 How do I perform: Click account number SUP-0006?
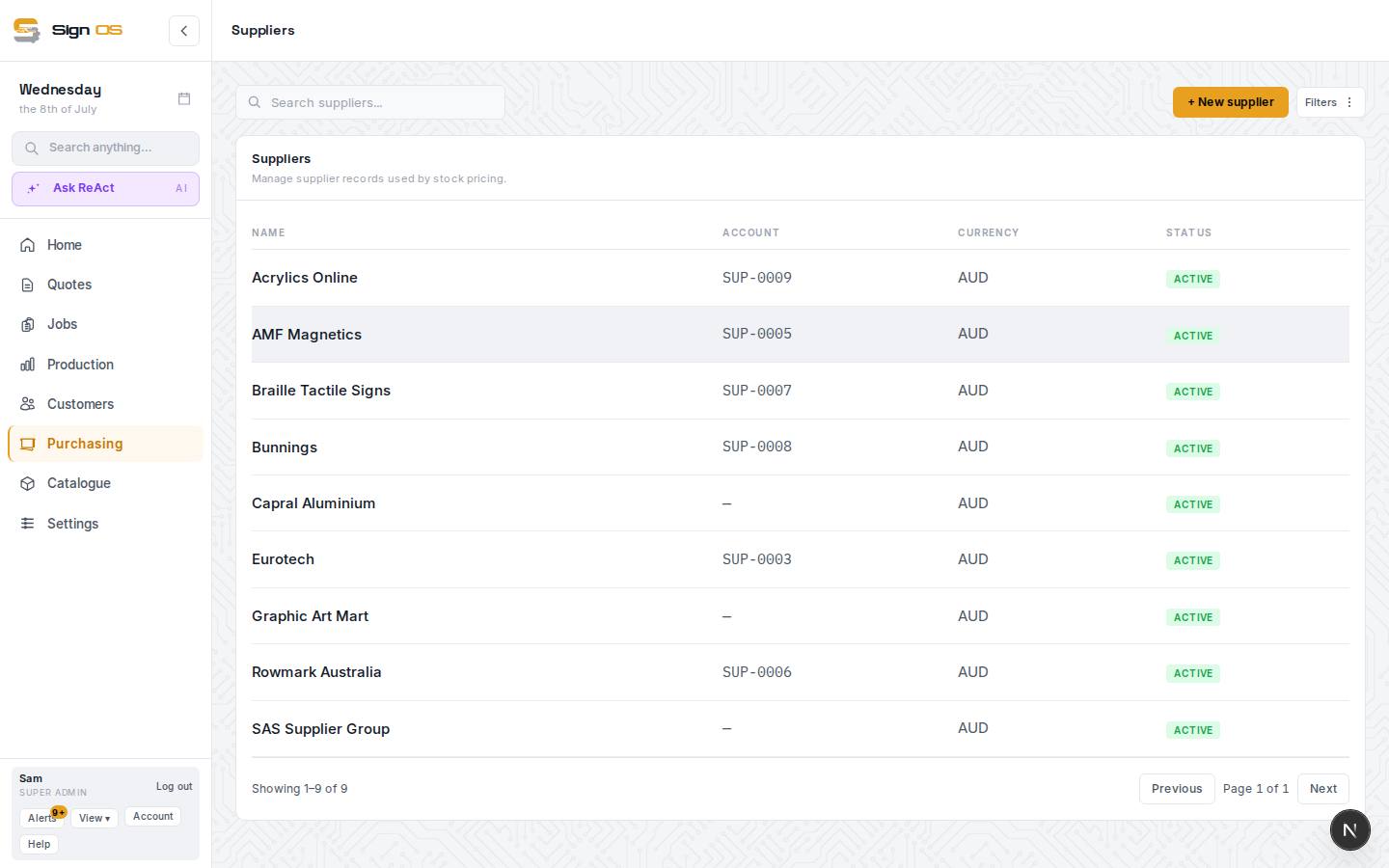click(x=757, y=672)
